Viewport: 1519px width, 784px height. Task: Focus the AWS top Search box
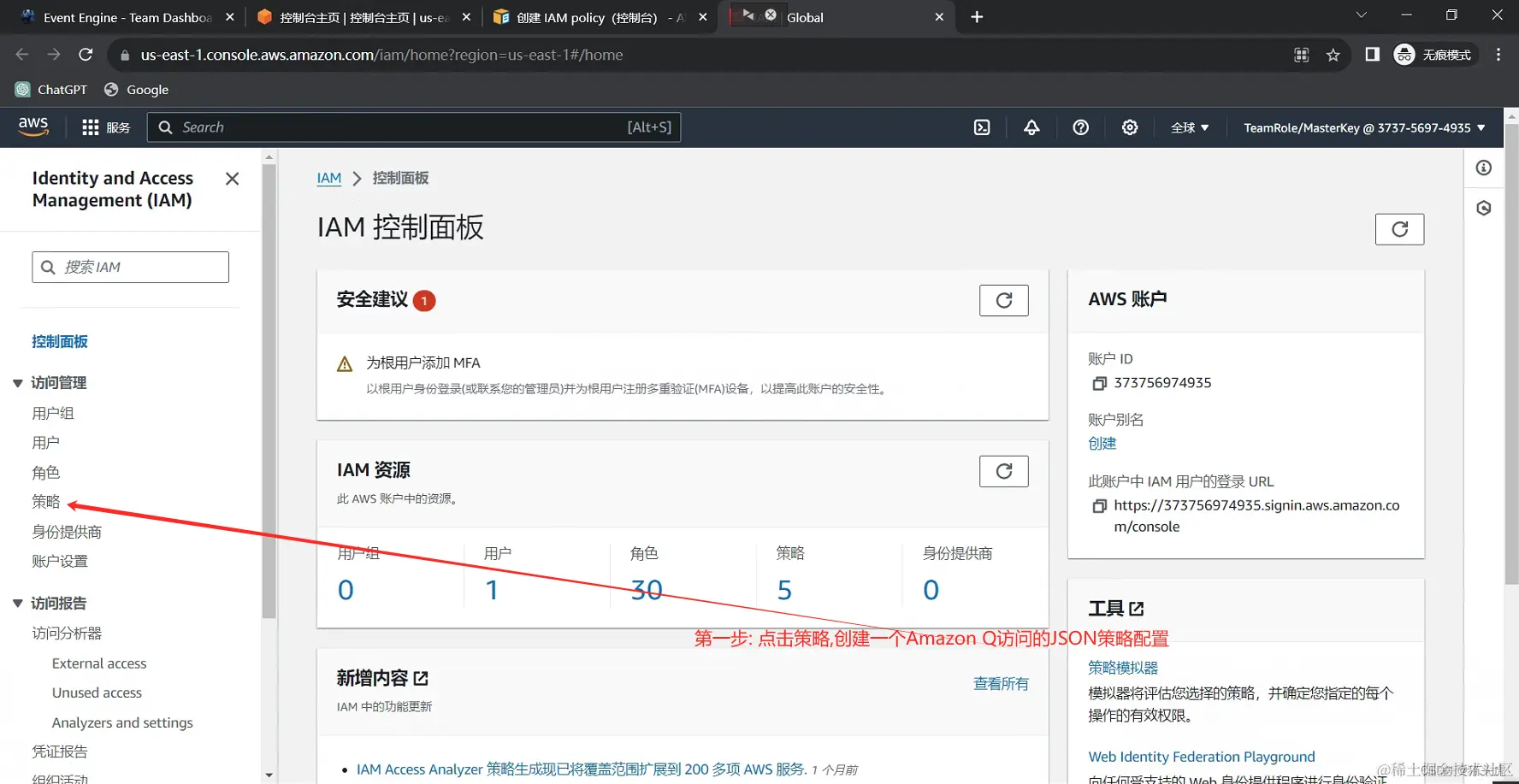click(x=414, y=127)
